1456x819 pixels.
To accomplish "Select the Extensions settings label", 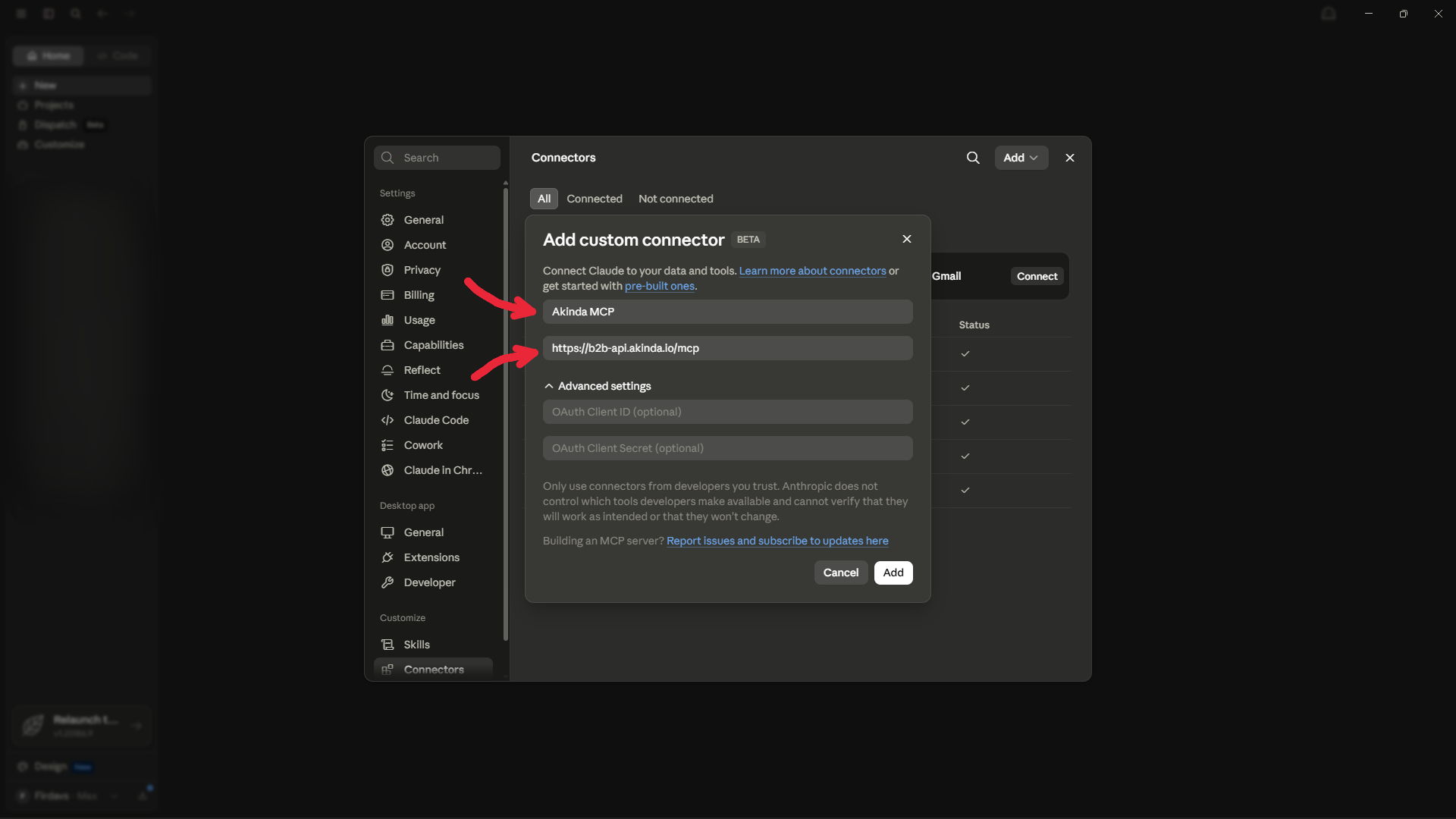I will click(431, 557).
